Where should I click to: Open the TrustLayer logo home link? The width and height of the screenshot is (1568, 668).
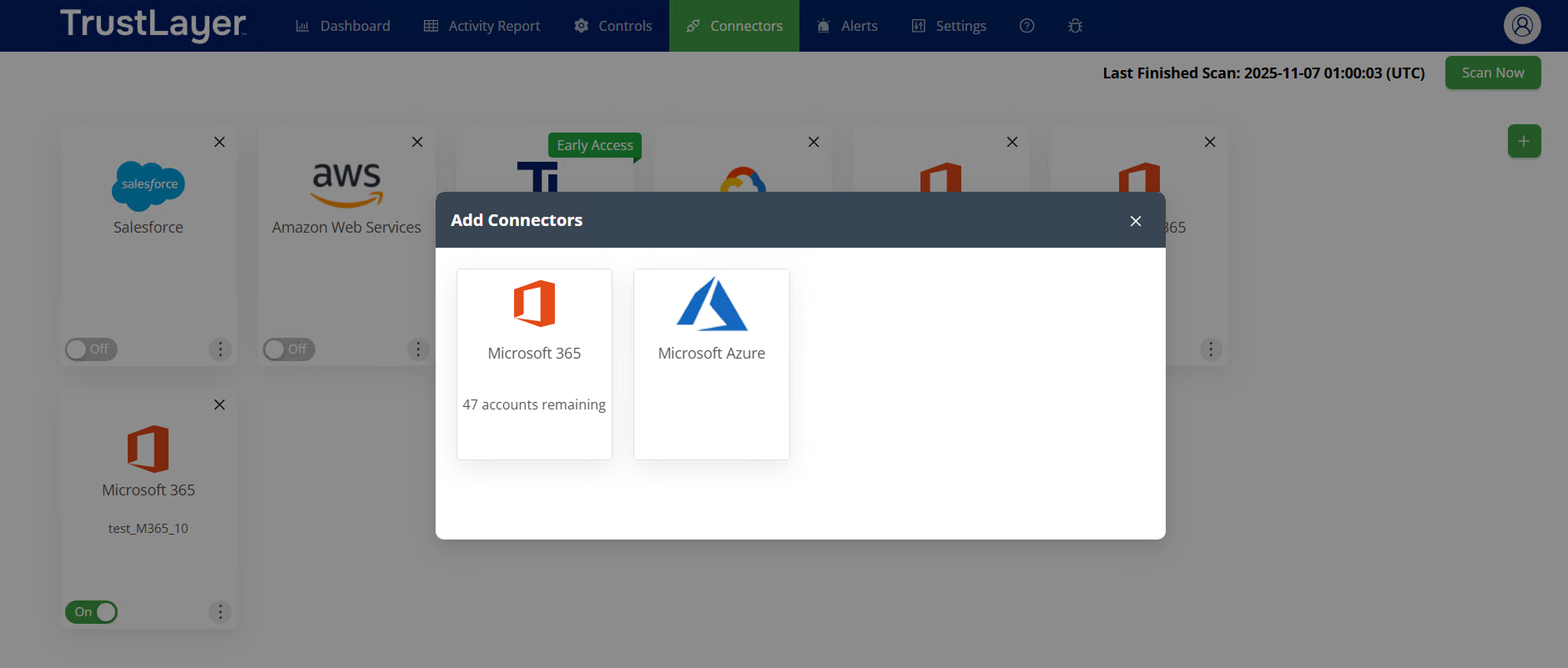click(153, 25)
